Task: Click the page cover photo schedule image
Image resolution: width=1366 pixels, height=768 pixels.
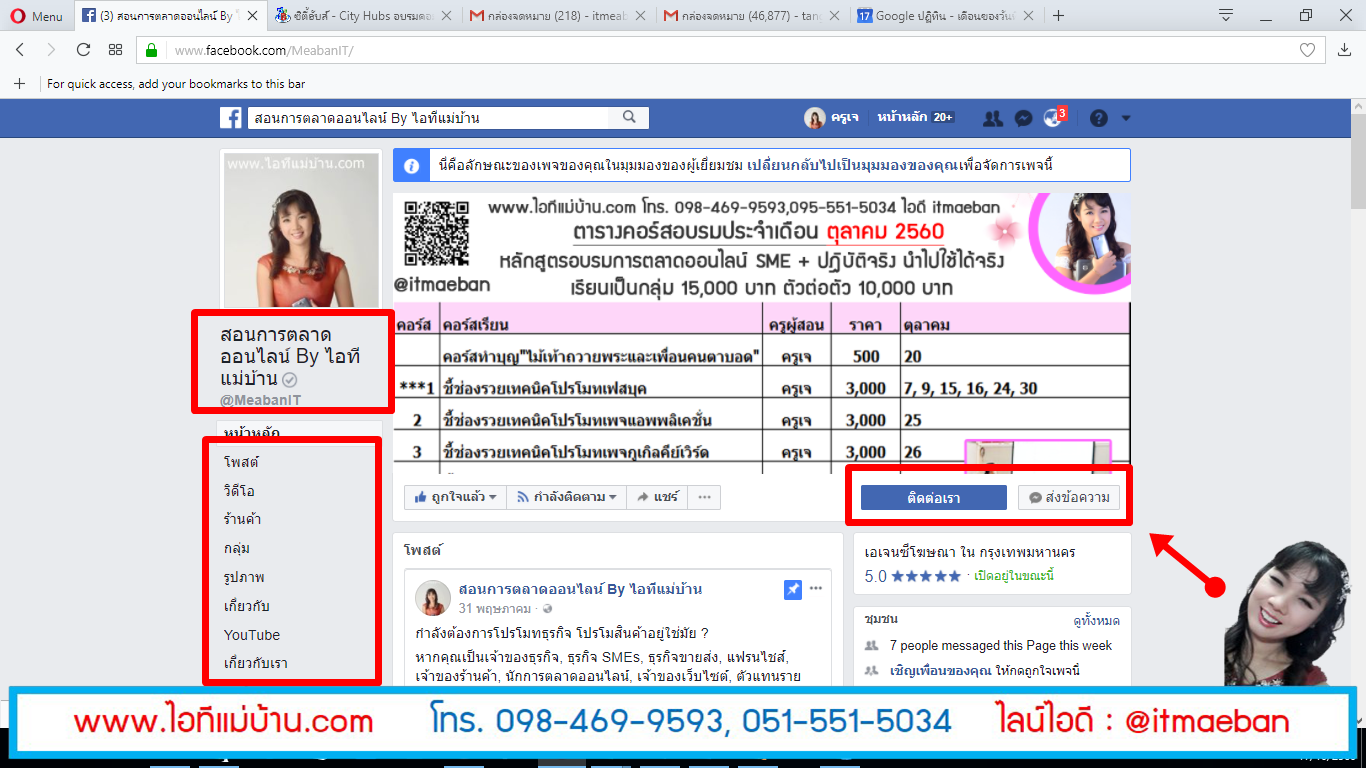Action: click(761, 333)
